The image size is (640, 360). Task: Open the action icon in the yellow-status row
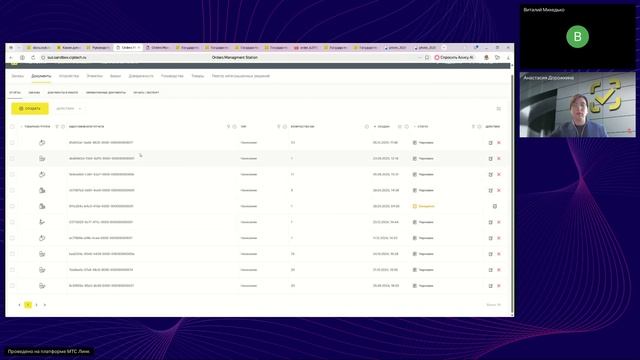point(495,206)
